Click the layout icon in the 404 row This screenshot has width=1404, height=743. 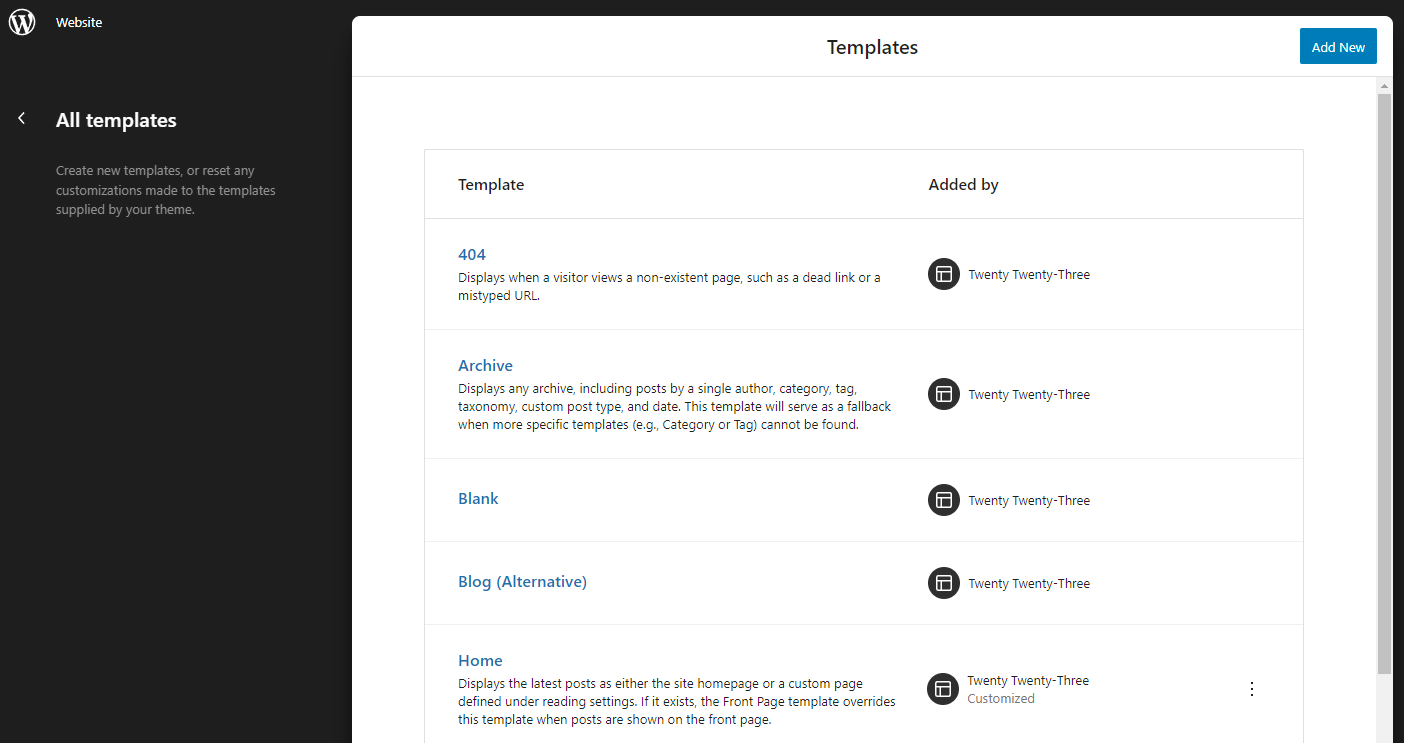(x=943, y=274)
